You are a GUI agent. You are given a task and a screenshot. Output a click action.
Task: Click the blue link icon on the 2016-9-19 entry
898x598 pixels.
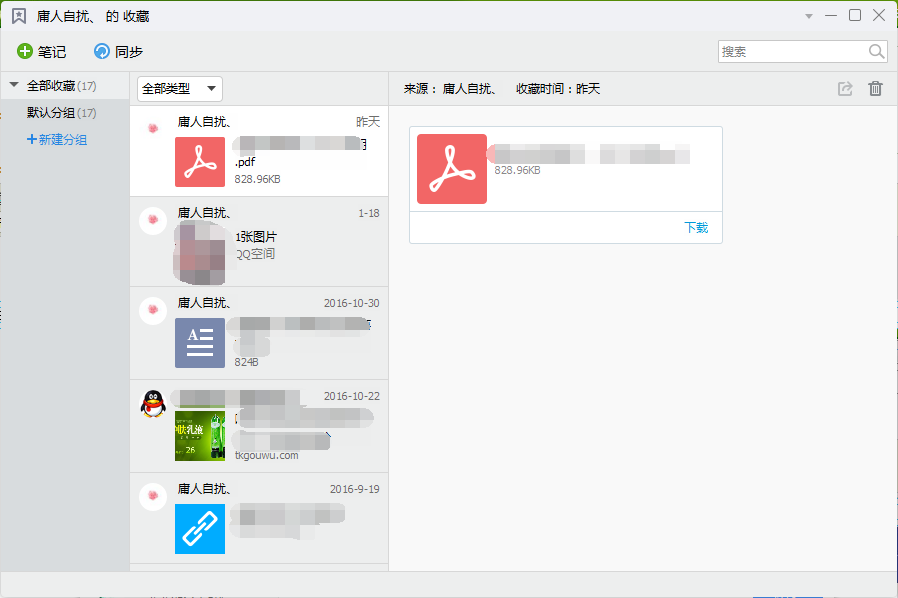click(200, 528)
